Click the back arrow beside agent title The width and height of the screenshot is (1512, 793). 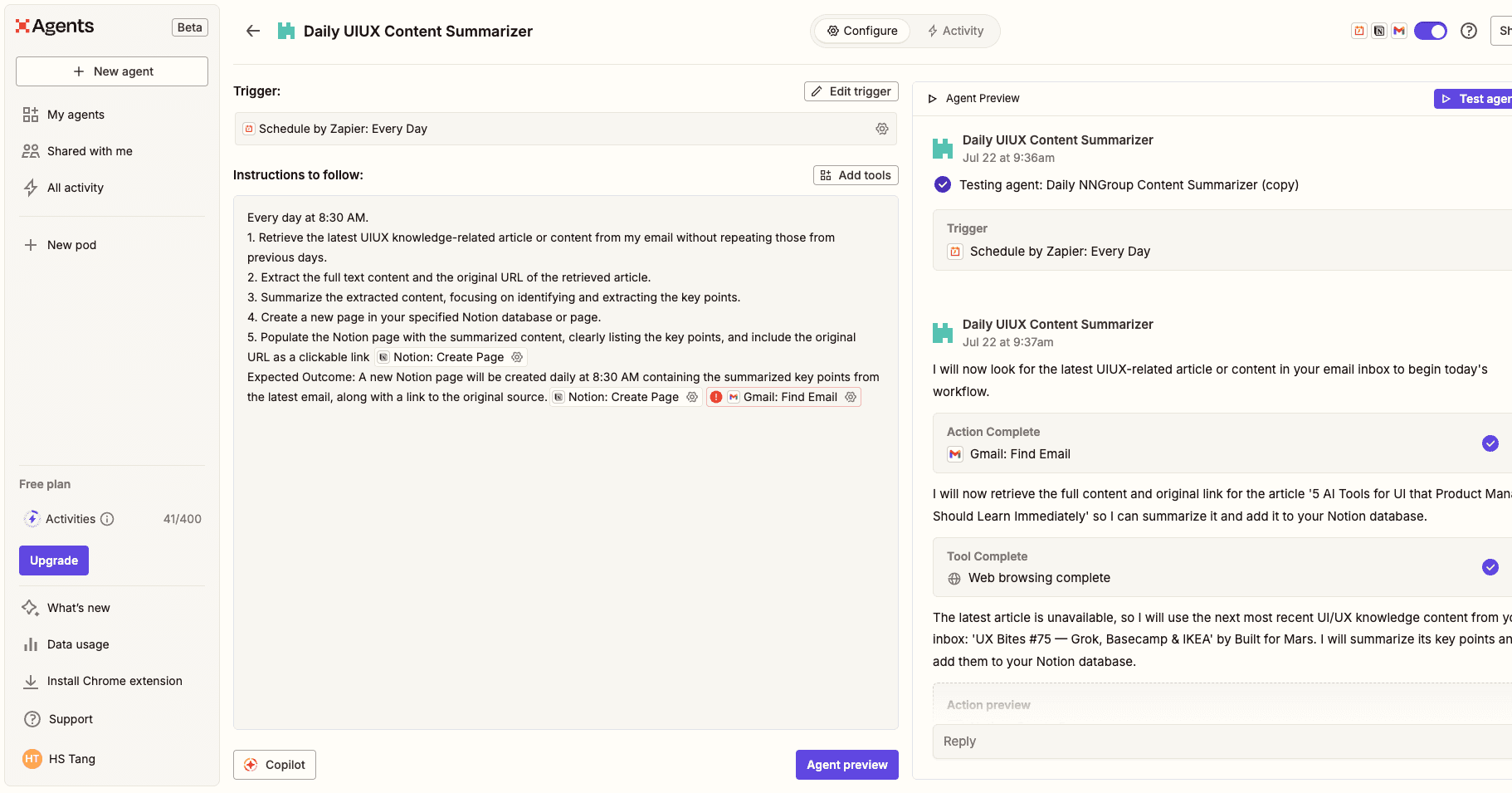[x=253, y=31]
